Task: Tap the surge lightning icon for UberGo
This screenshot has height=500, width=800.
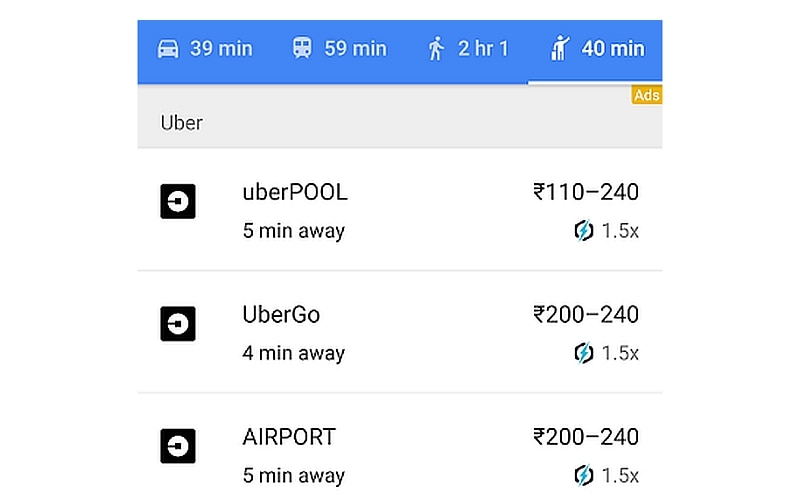Action: pos(584,353)
